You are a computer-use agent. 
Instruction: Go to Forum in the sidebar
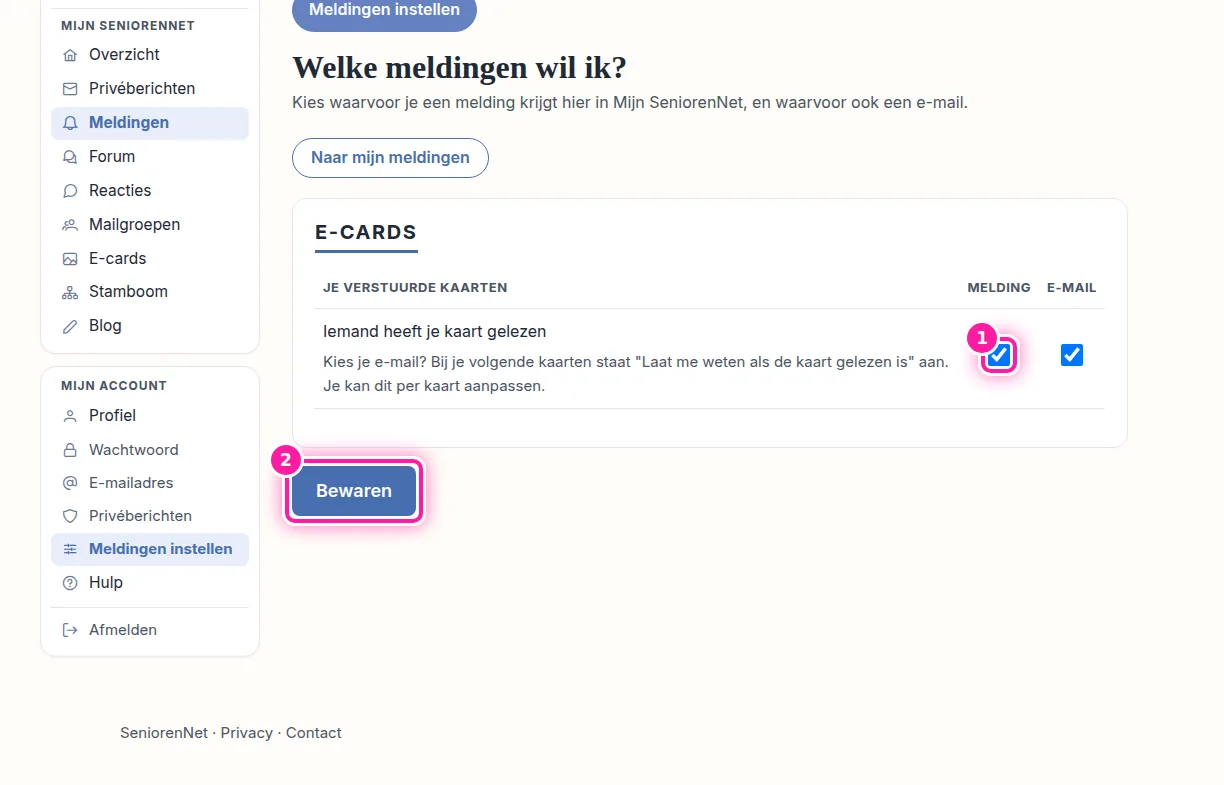(150, 157)
